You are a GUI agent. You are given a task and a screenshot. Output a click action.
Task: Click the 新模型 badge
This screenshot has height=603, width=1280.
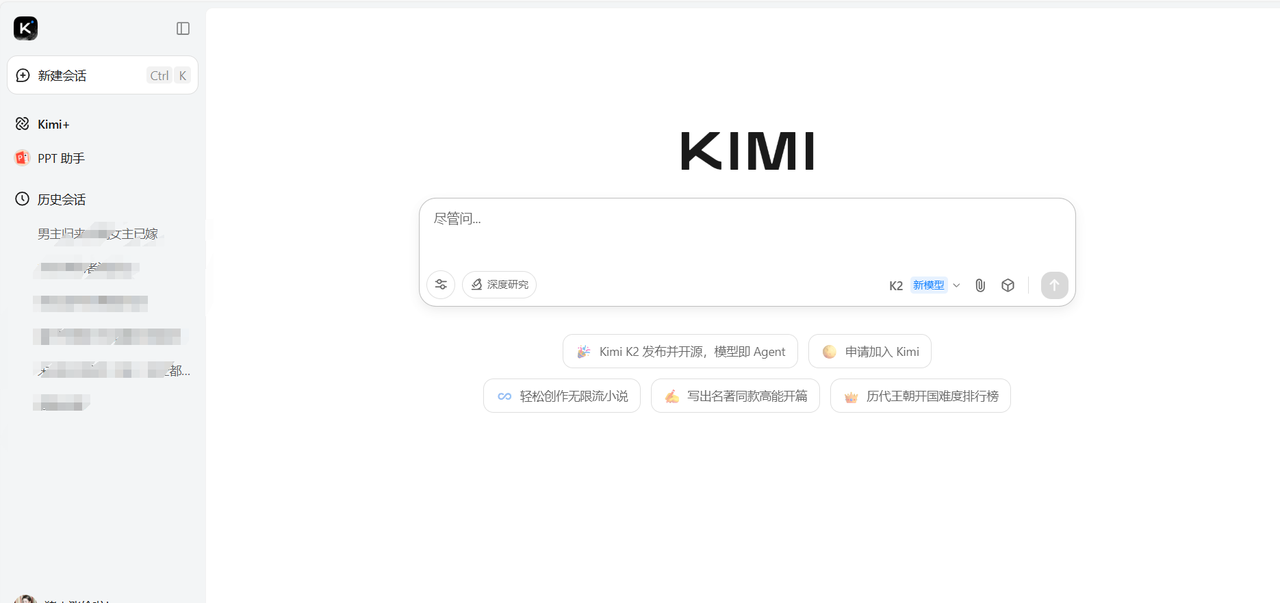[929, 285]
